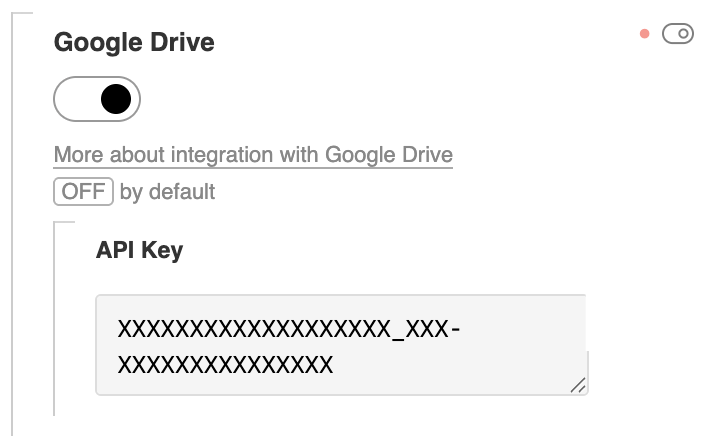Open 'More about integration with Google Drive' link

coord(253,155)
